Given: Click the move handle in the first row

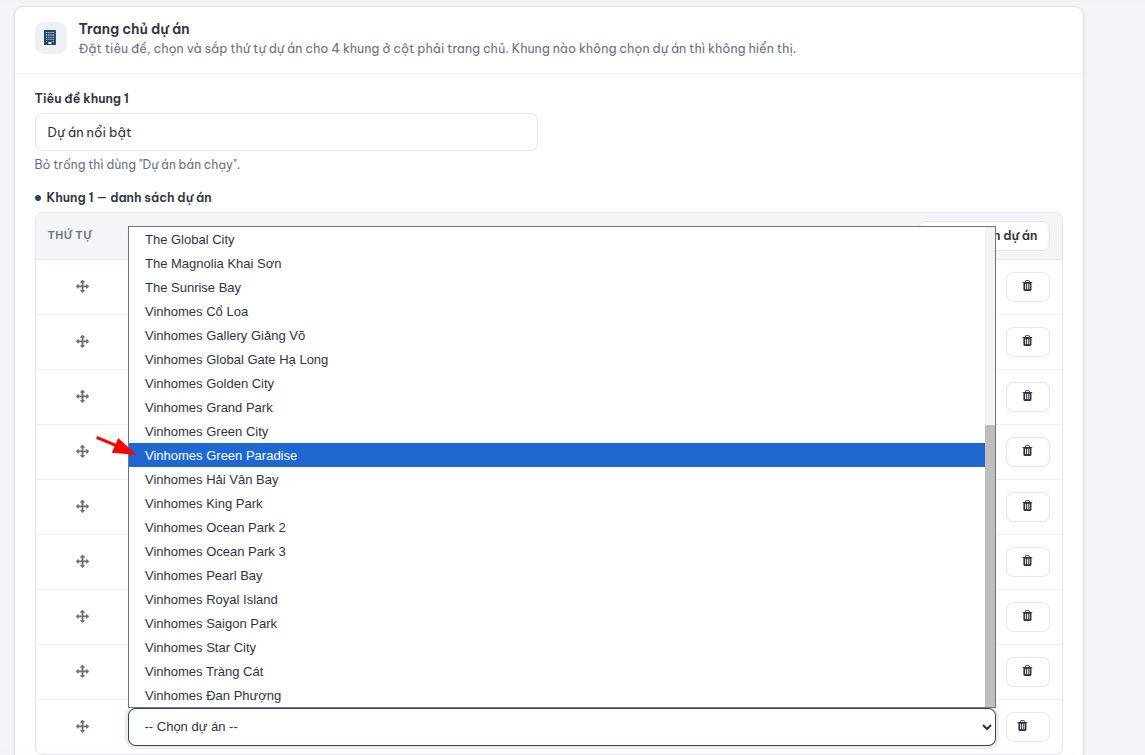Looking at the screenshot, I should click(83, 286).
